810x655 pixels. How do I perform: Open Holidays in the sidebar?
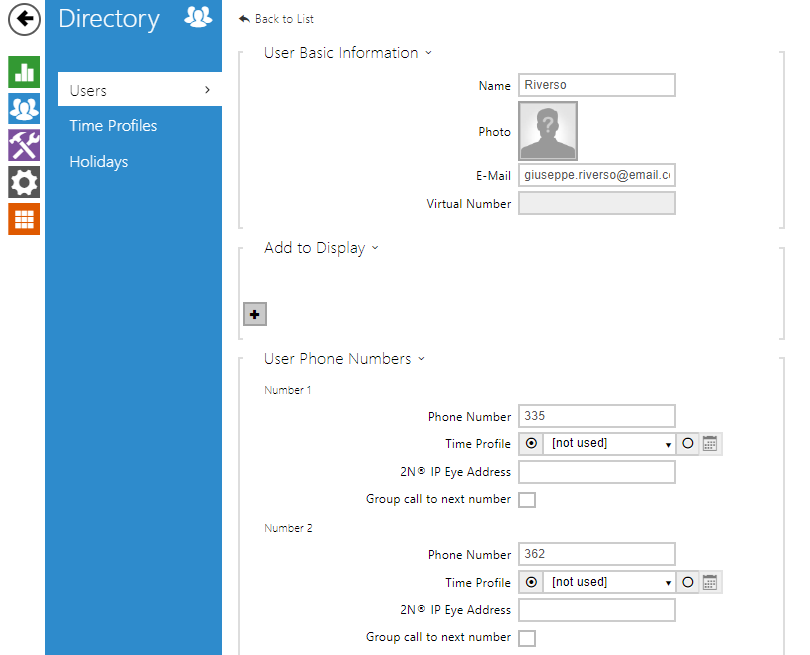coord(98,162)
